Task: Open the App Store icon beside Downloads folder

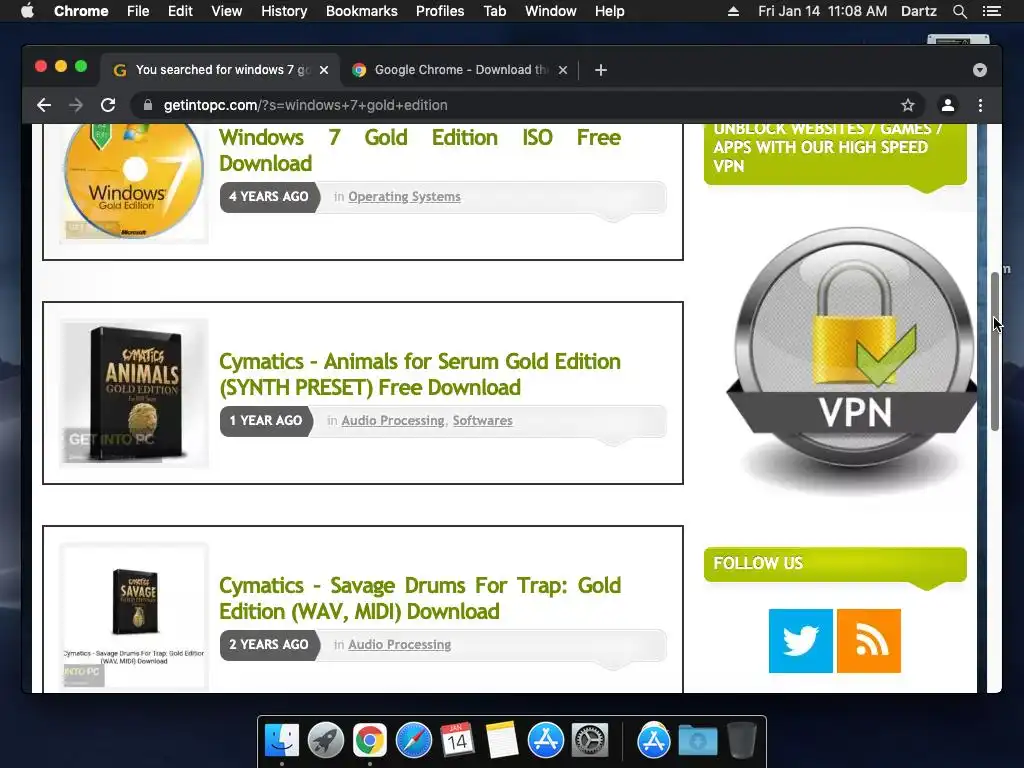Action: tap(654, 741)
